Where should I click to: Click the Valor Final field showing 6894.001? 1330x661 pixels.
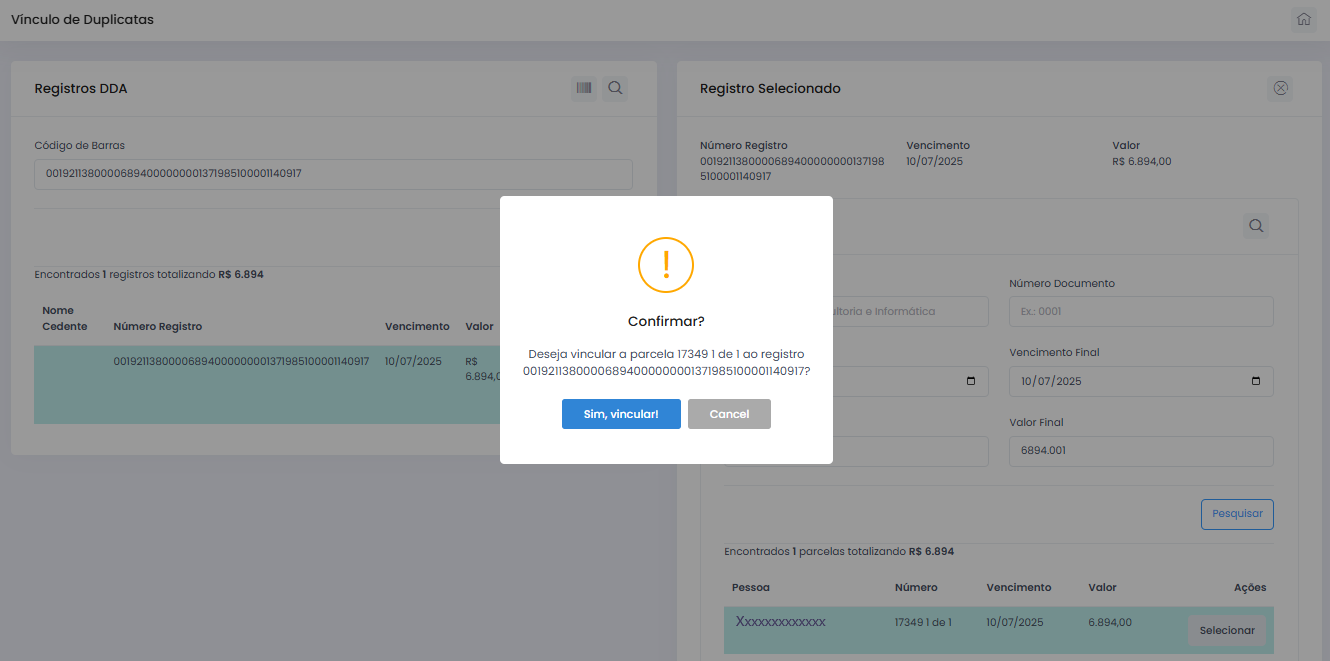(1141, 451)
